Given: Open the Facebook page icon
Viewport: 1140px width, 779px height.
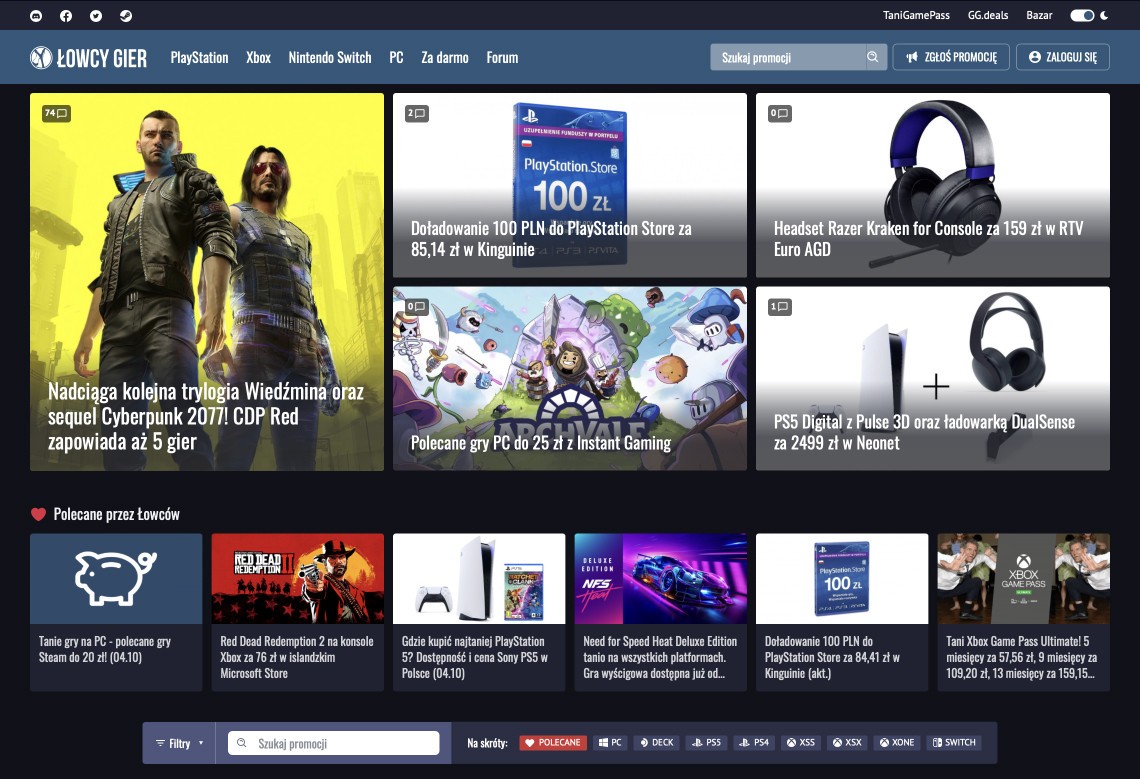Looking at the screenshot, I should point(66,15).
